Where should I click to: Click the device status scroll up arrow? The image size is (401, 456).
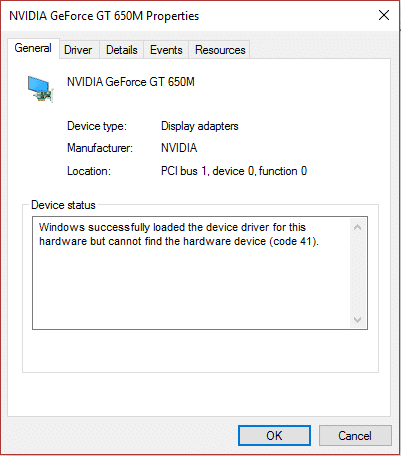[358, 227]
